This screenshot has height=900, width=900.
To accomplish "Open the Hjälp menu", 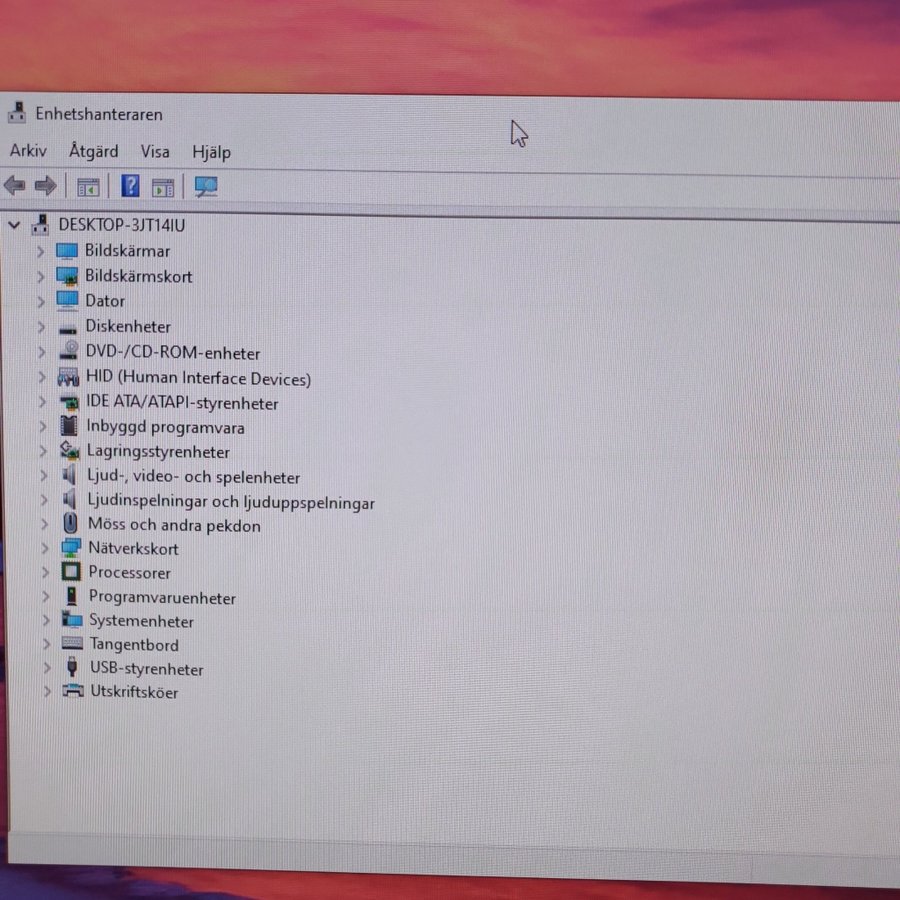I will 211,152.
